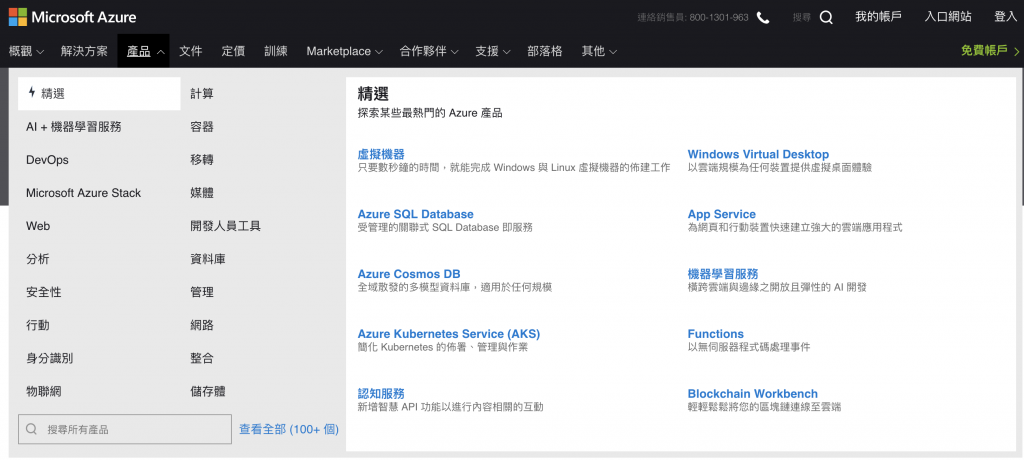Screen dimensions: 1024x460
Task: Open Azure SQL Database link
Action: pos(415,214)
